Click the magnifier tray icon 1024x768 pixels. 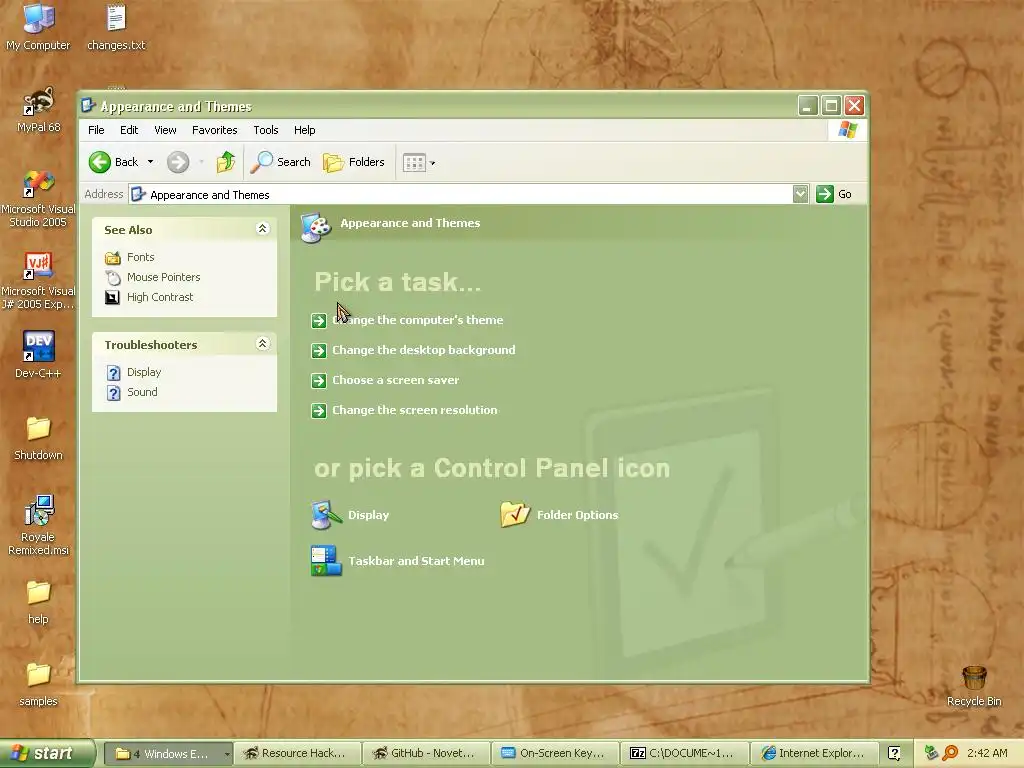click(950, 754)
